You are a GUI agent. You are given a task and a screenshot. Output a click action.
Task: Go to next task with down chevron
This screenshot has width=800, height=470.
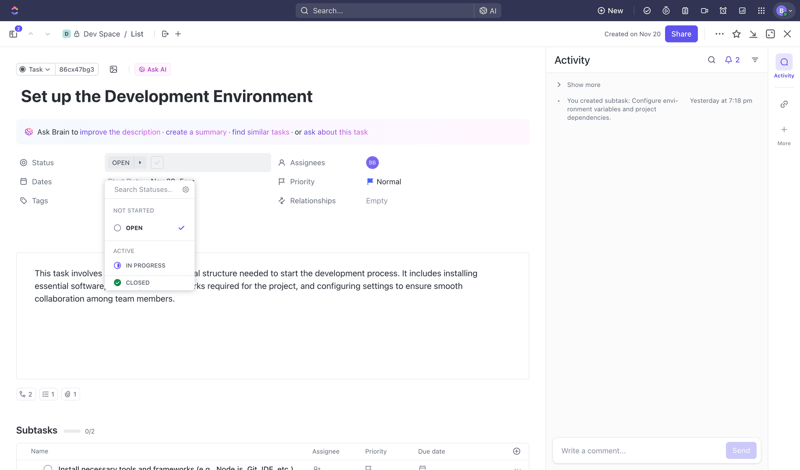pyautogui.click(x=47, y=34)
